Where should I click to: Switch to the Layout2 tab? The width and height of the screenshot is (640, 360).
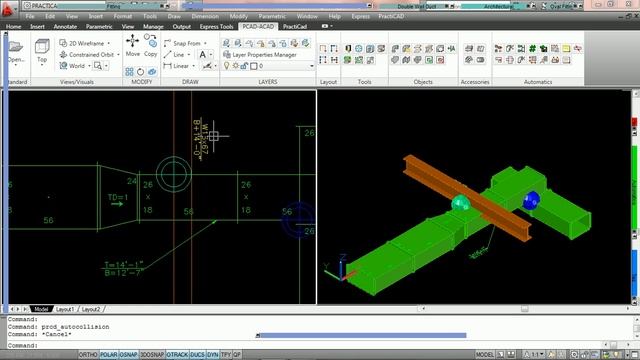coord(91,309)
